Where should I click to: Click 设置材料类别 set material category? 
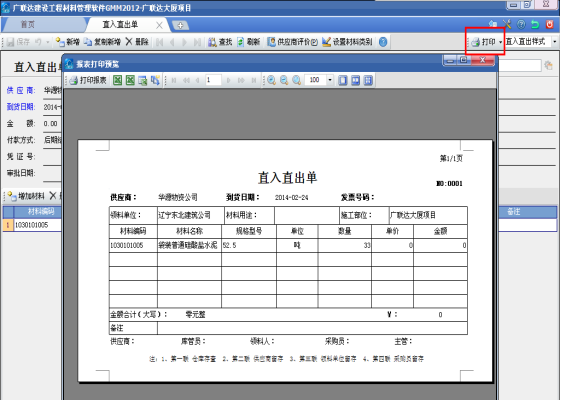tap(347, 42)
